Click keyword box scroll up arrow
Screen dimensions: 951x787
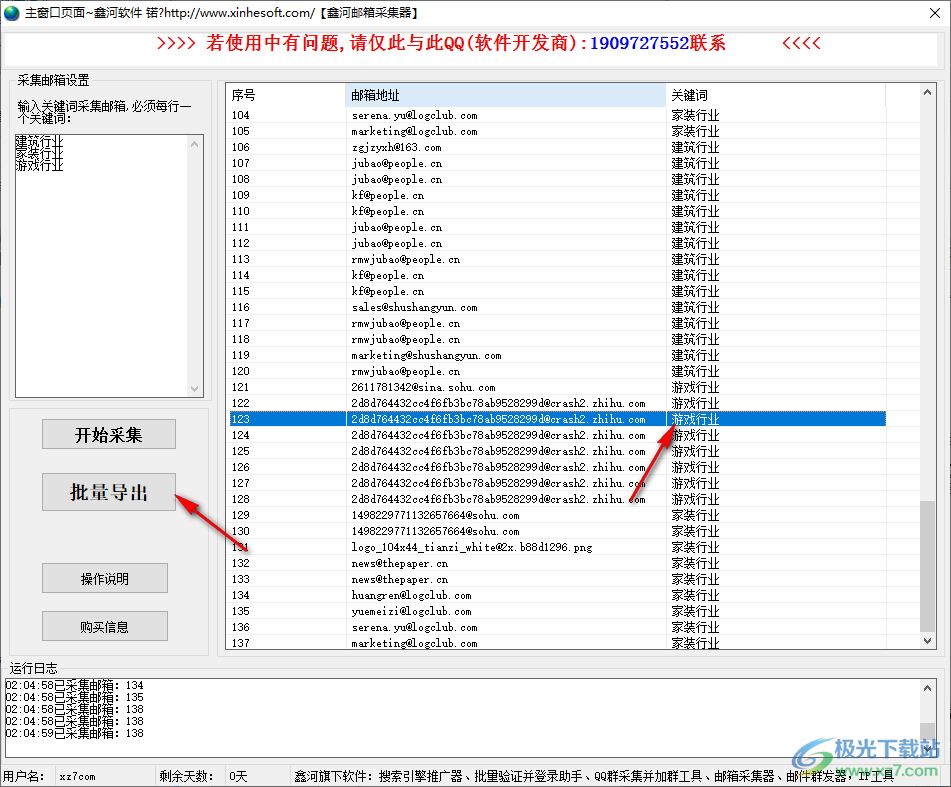point(195,144)
